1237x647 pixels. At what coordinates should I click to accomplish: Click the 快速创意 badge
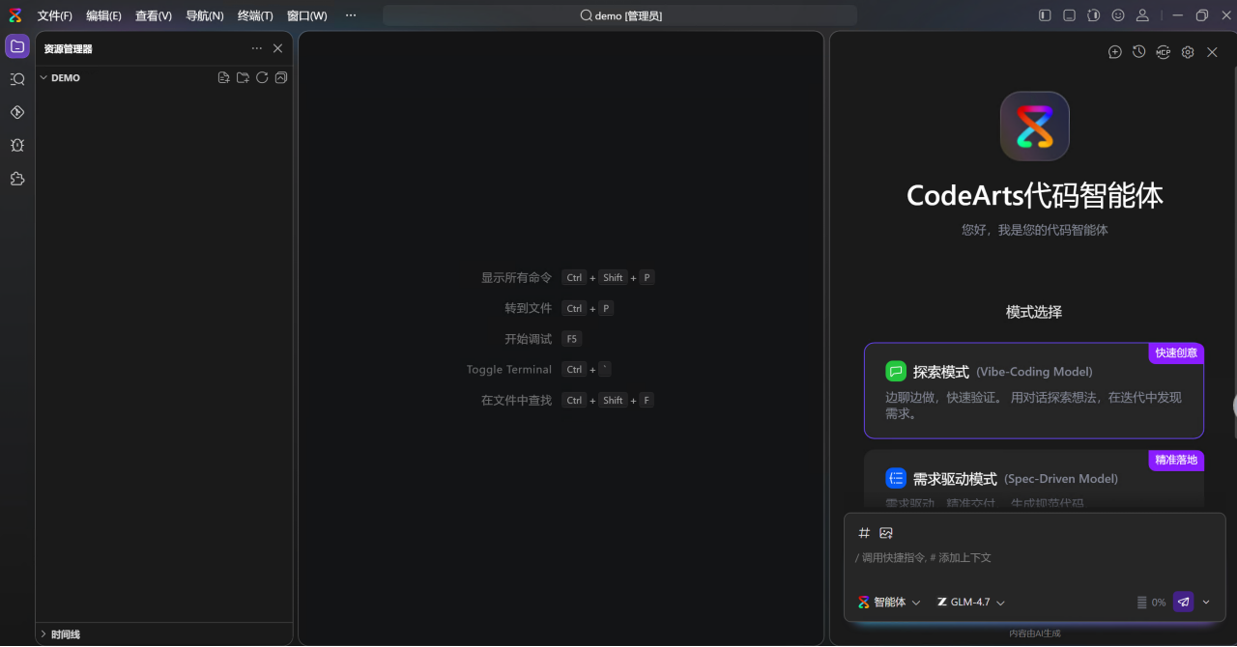(x=1176, y=353)
